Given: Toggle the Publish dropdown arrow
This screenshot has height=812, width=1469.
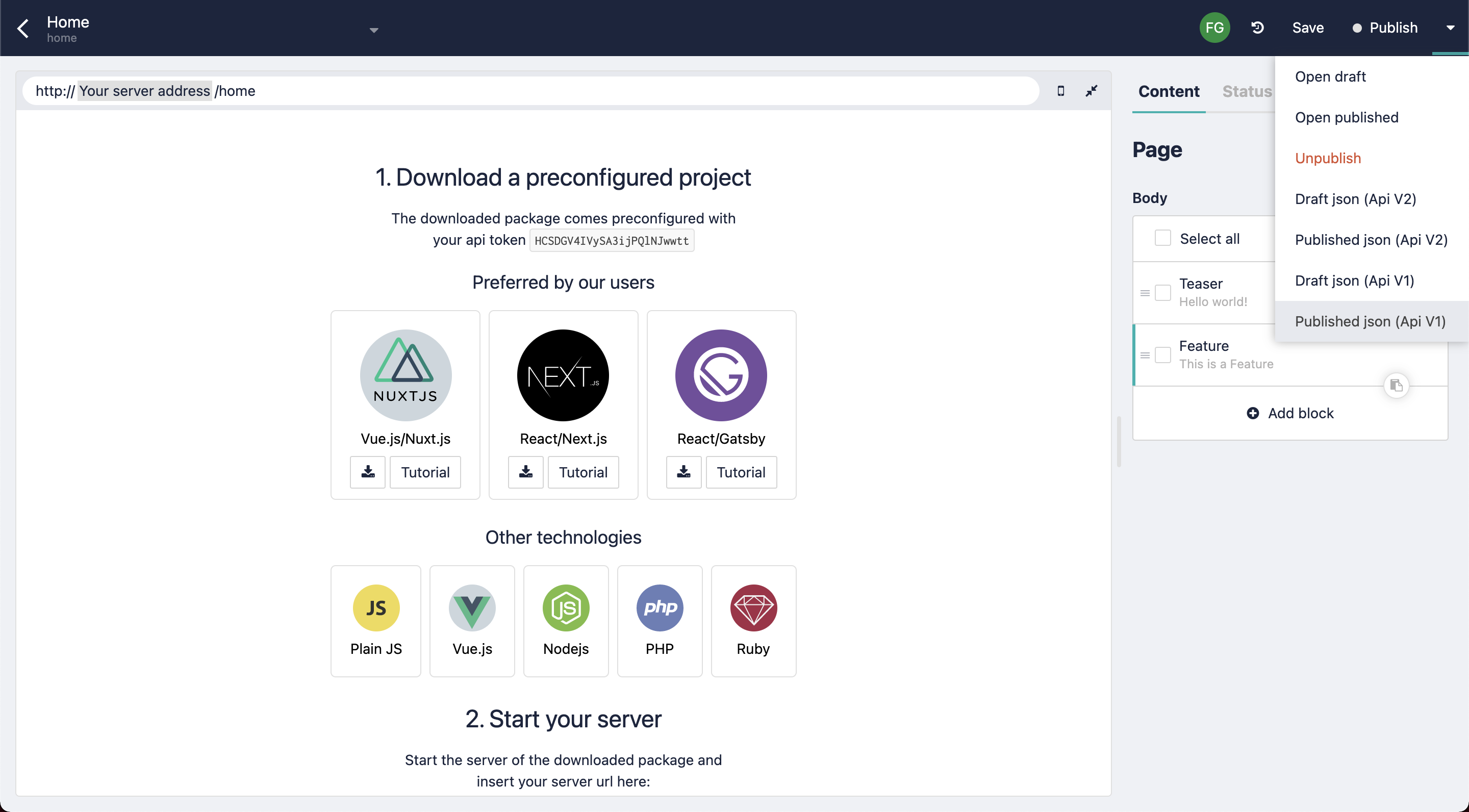Looking at the screenshot, I should (1450, 28).
